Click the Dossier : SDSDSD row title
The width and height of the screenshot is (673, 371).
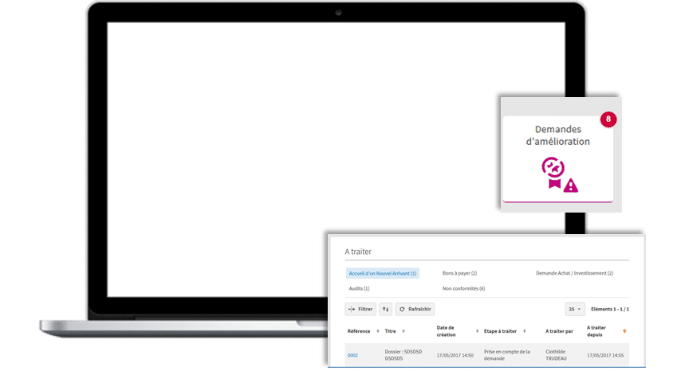coord(403,355)
